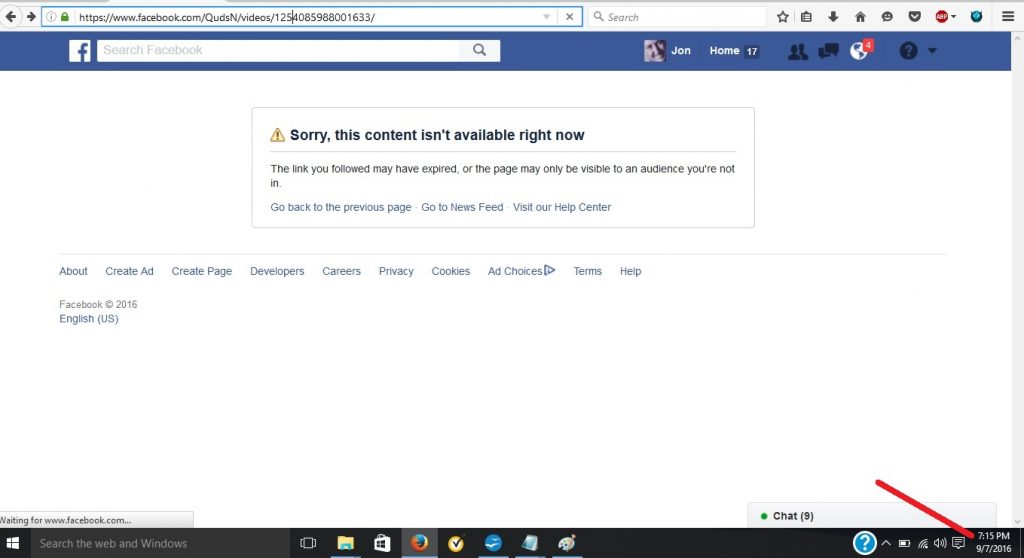Click the Facebook logo

coord(80,50)
